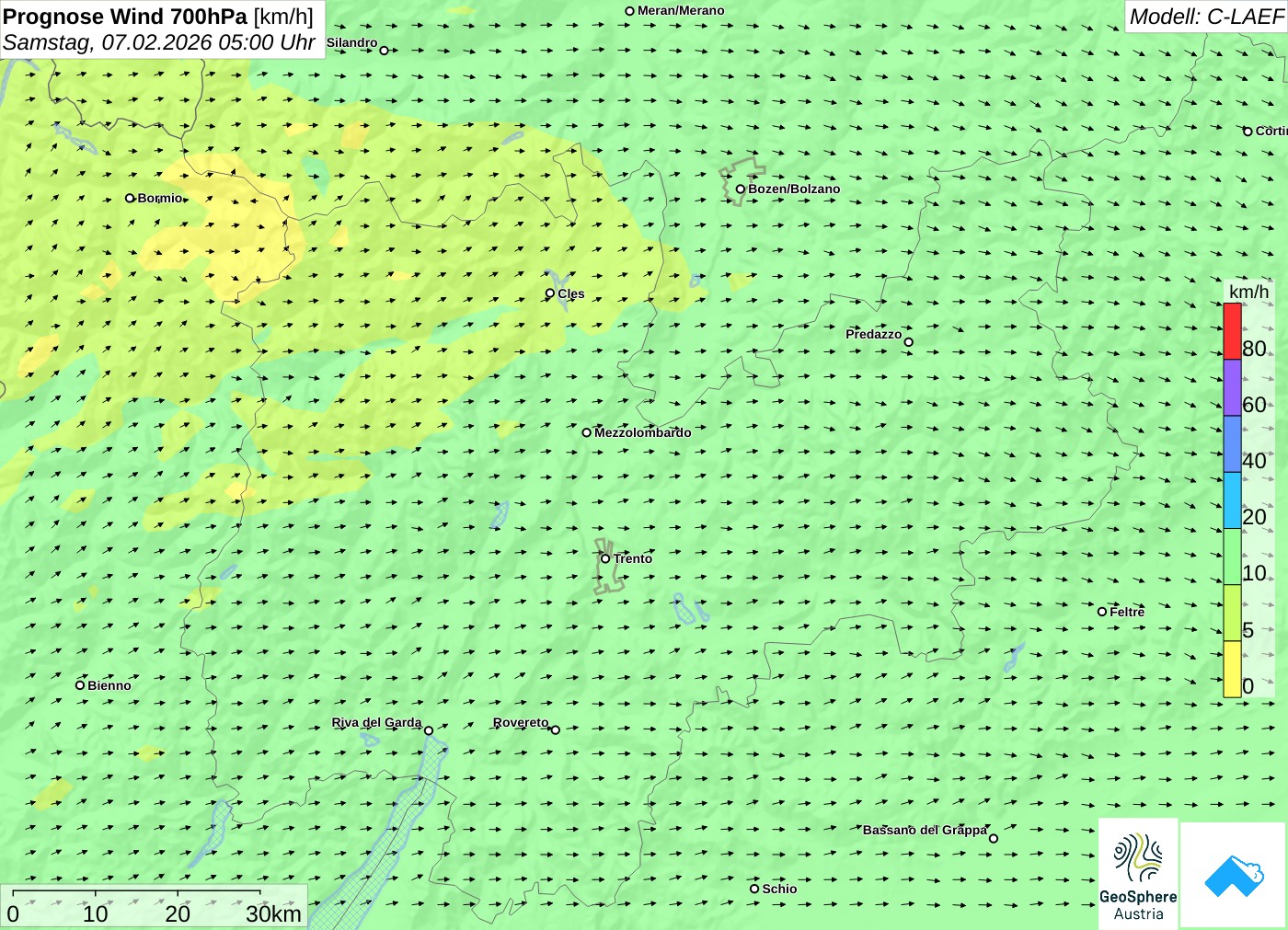The height and width of the screenshot is (930, 1288).
Task: Click the 'Trento' city label
Action: 633,558
